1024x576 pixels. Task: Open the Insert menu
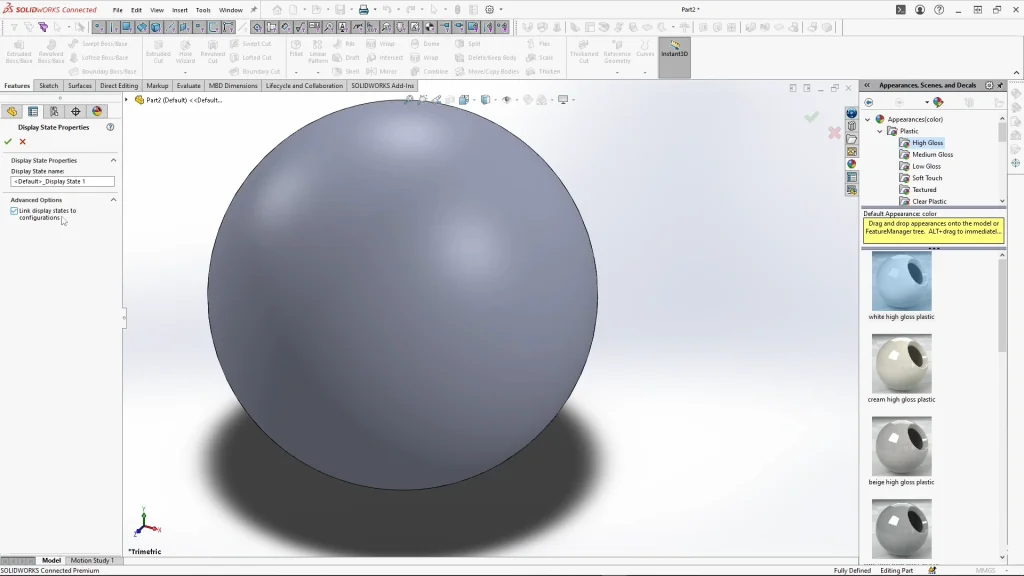tap(180, 10)
